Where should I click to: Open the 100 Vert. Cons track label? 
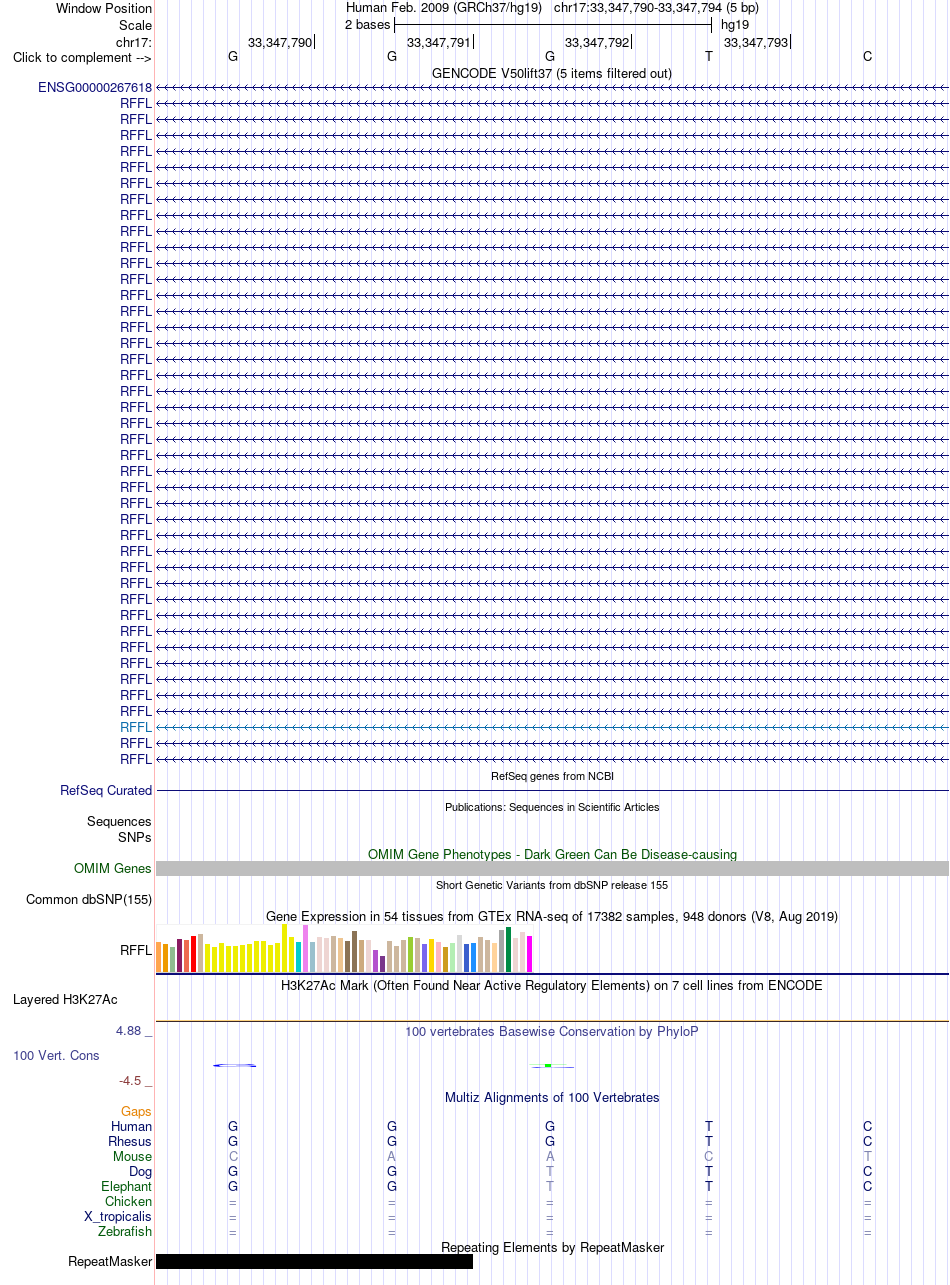pyautogui.click(x=56, y=1055)
